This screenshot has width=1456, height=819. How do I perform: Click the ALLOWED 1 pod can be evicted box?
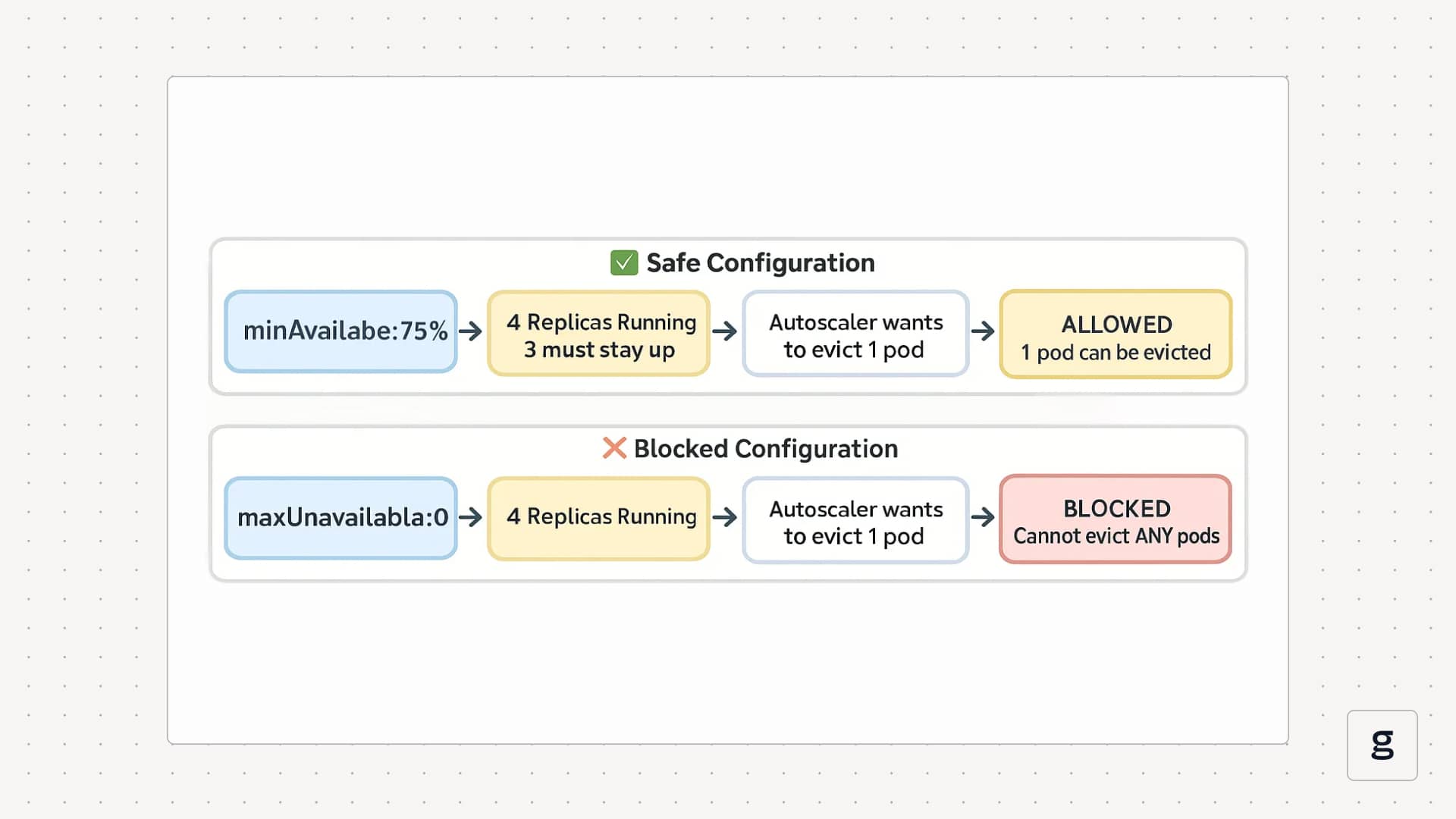click(1116, 334)
